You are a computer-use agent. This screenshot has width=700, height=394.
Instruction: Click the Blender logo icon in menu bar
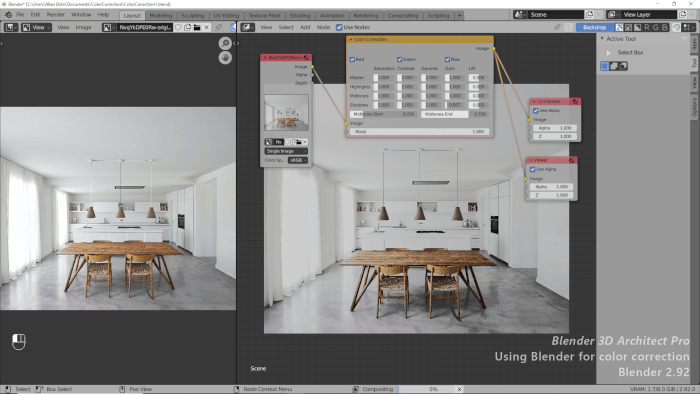[x=8, y=15]
